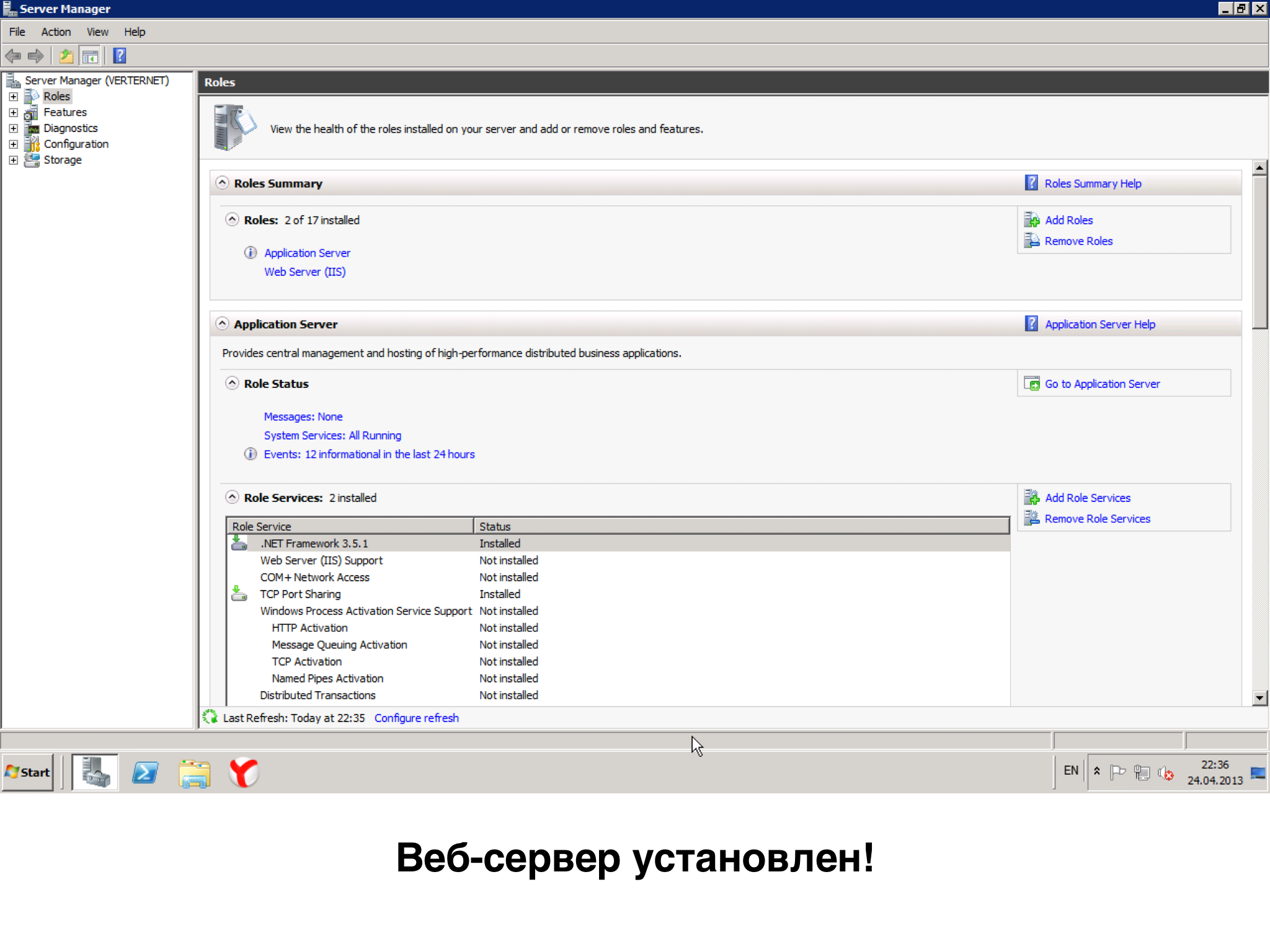Click the scrollbar down arrow
The height and width of the screenshot is (952, 1270).
pyautogui.click(x=1259, y=698)
